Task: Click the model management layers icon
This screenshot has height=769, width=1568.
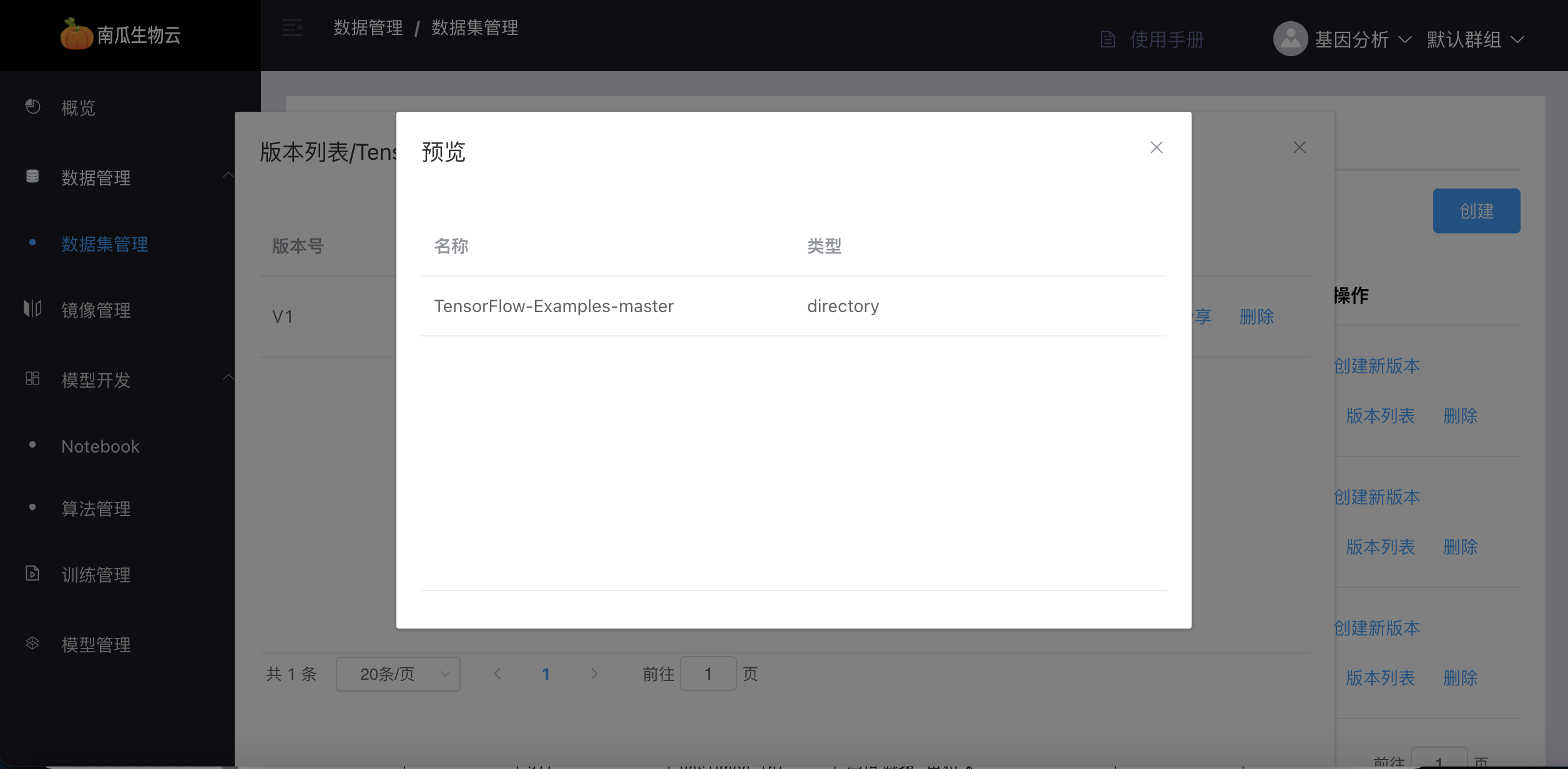Action: pos(32,643)
